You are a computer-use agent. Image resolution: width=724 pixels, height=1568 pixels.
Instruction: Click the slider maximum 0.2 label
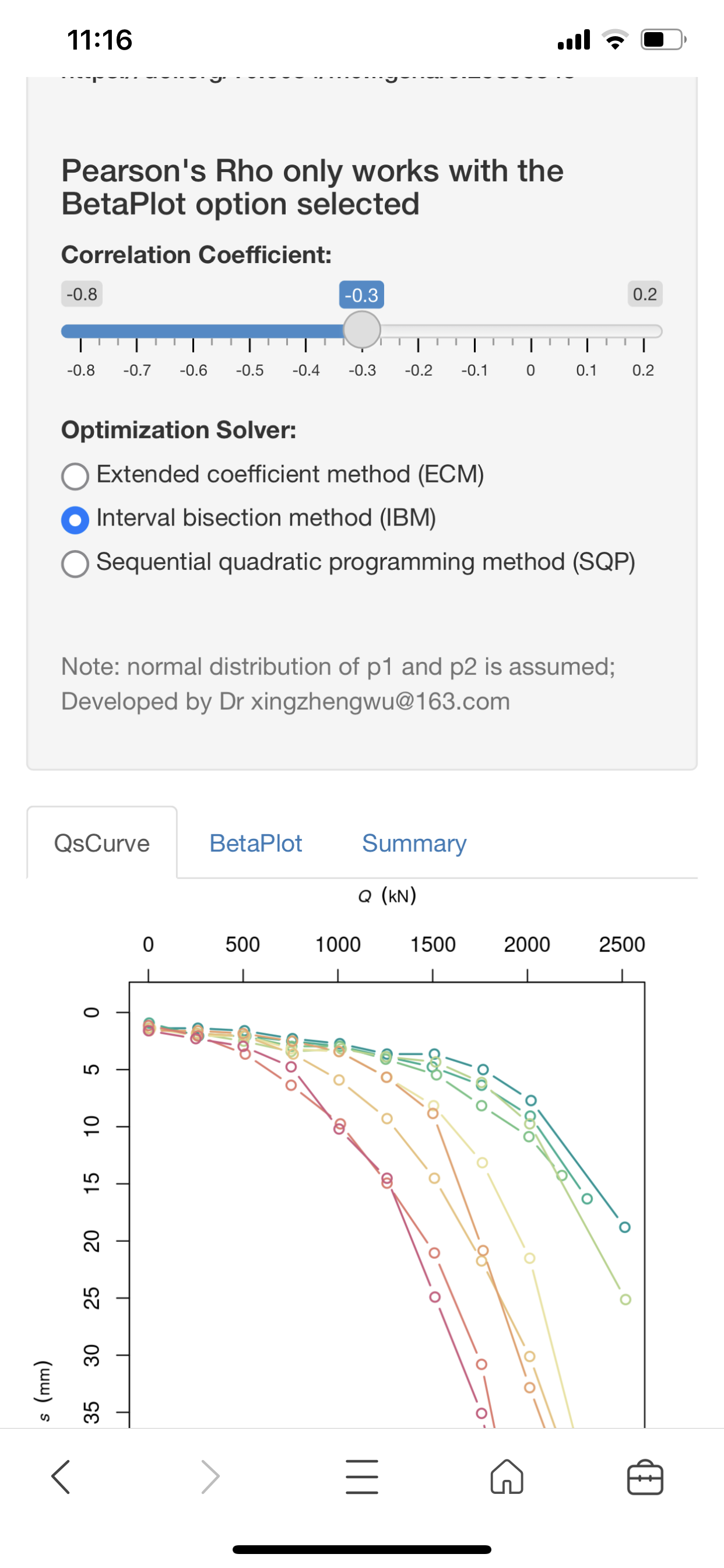[x=644, y=295]
